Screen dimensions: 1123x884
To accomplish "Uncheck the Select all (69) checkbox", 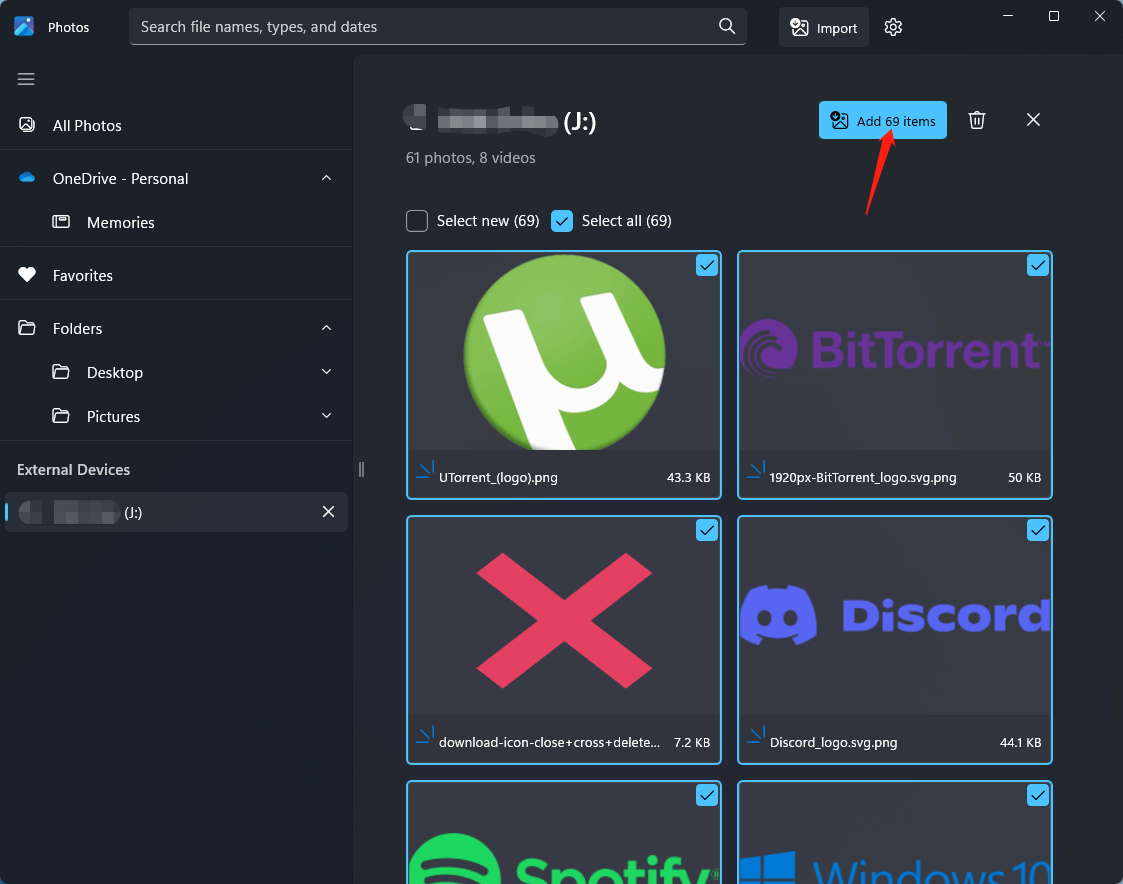I will 562,221.
